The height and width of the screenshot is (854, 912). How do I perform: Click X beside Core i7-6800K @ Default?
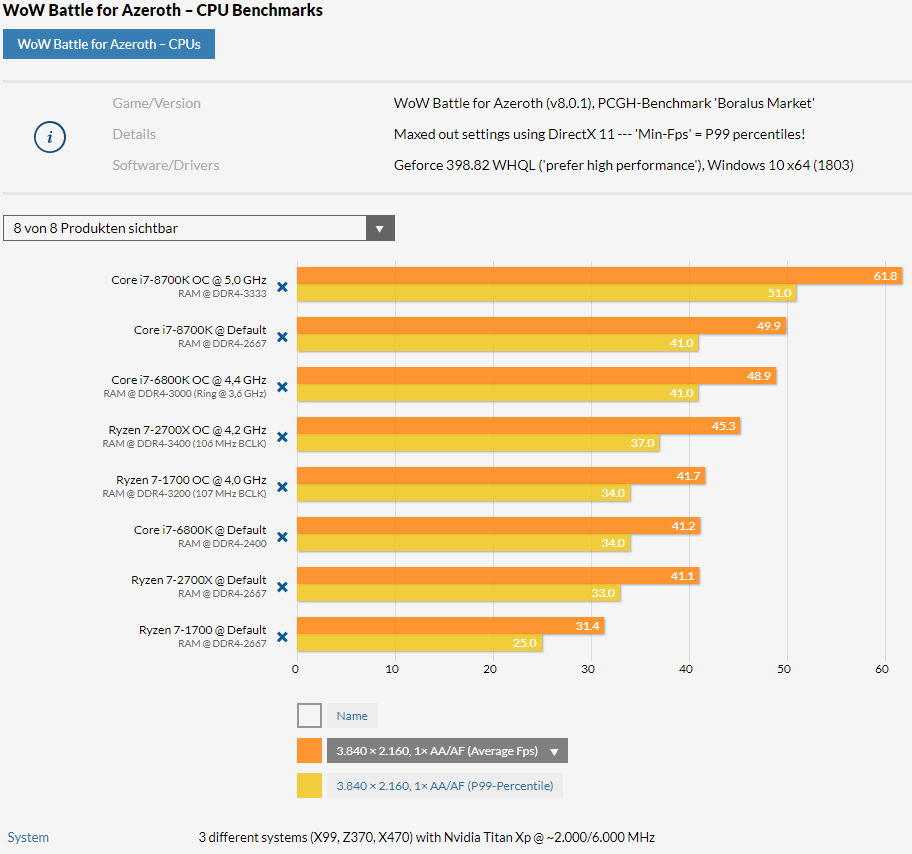click(282, 537)
